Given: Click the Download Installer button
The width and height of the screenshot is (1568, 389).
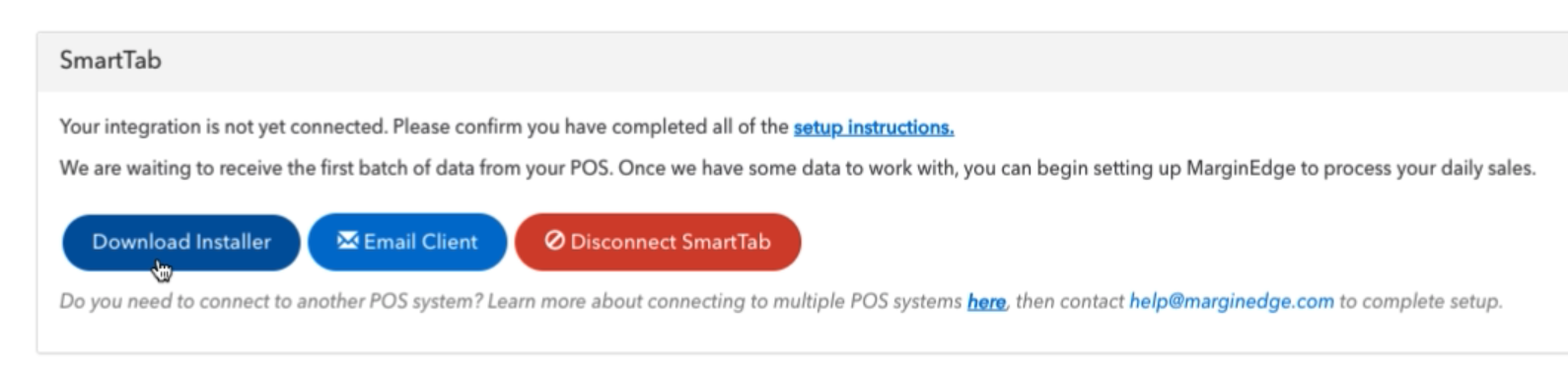Looking at the screenshot, I should 180,242.
